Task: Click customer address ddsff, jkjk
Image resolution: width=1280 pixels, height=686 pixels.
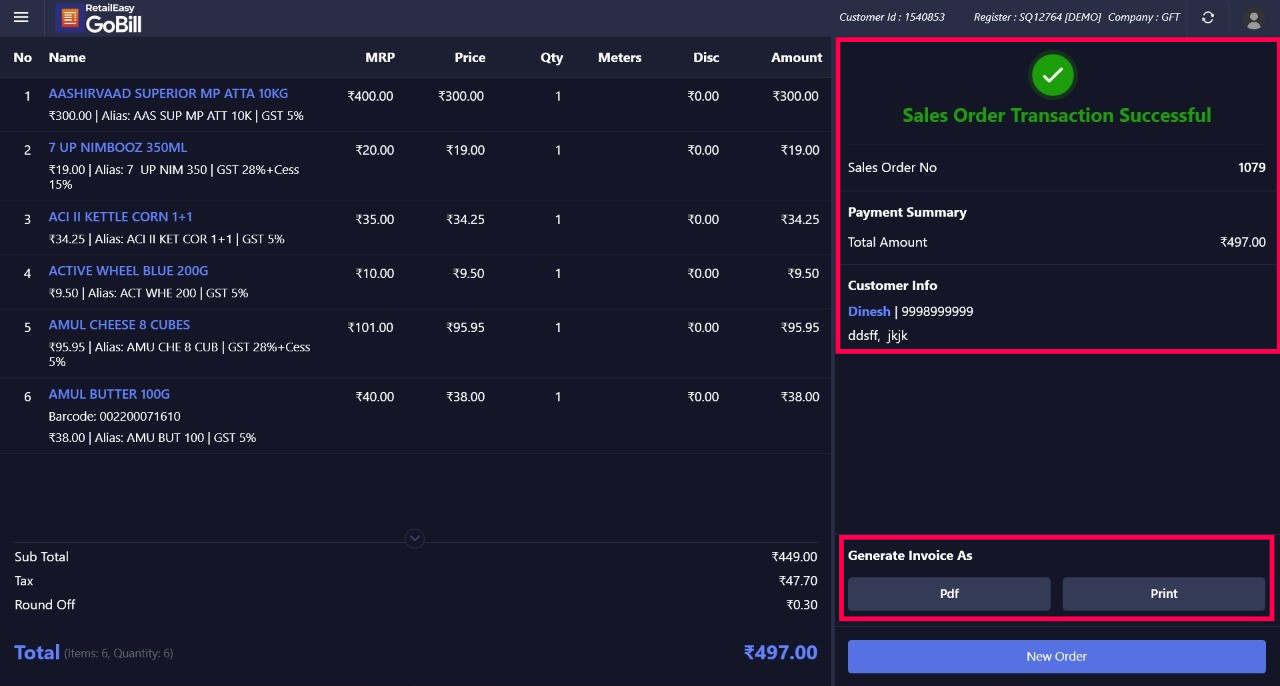Action: point(878,335)
